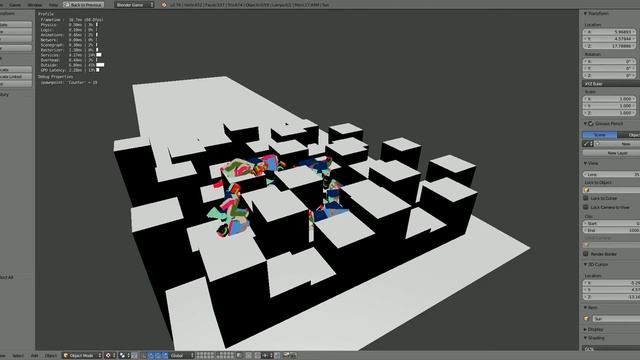Image resolution: width=640 pixels, height=360 pixels.
Task: Click the Sun item name field
Action: [616, 318]
